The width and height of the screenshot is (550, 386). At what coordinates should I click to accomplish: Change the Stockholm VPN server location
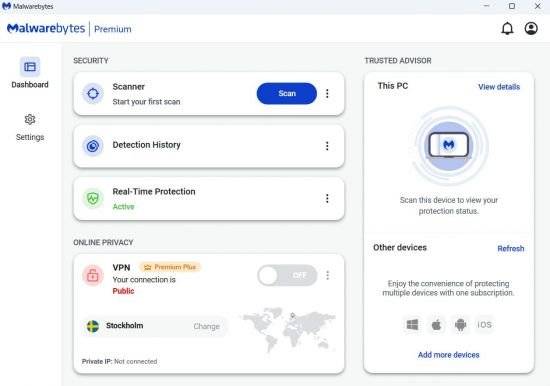(206, 326)
